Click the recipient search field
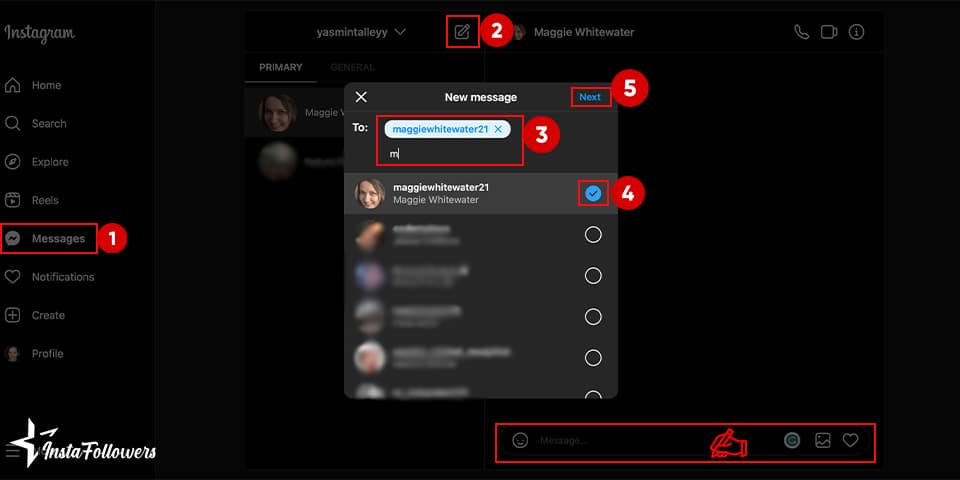960x480 pixels. (x=450, y=154)
